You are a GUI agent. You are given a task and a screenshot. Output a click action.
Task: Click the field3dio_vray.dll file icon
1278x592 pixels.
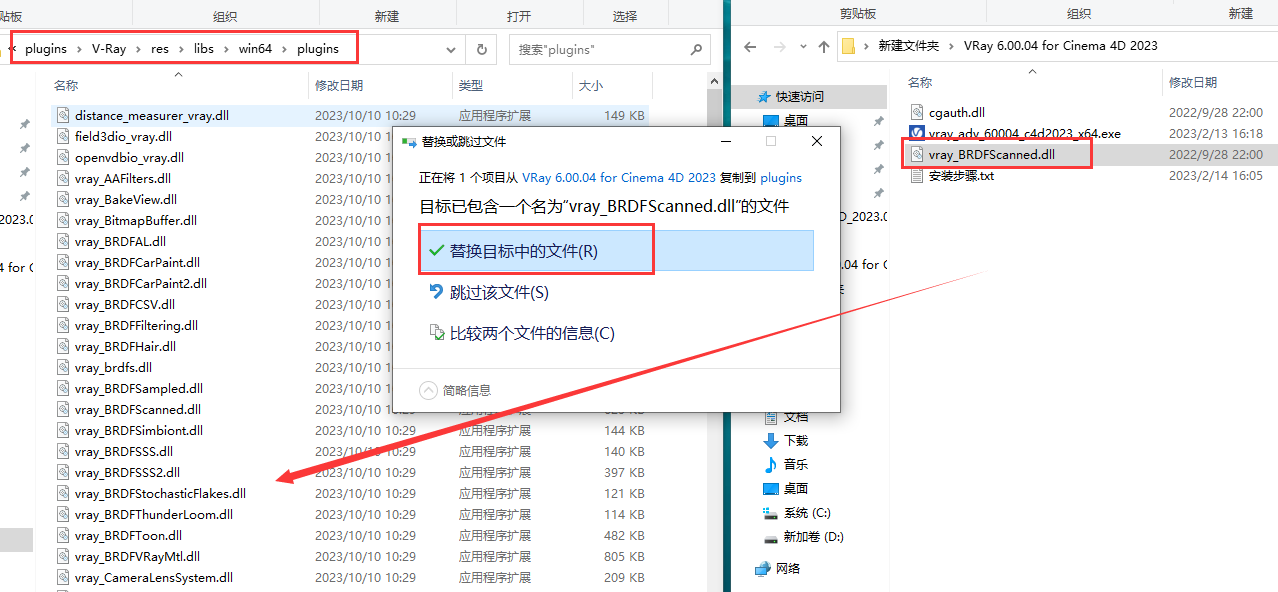(63, 136)
